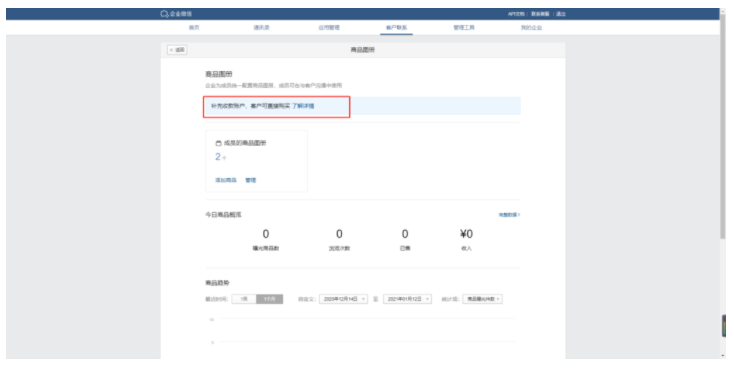The height and width of the screenshot is (372, 734).
Task: Open the dark side widget near scrollbar
Action: pyautogui.click(x=724, y=326)
